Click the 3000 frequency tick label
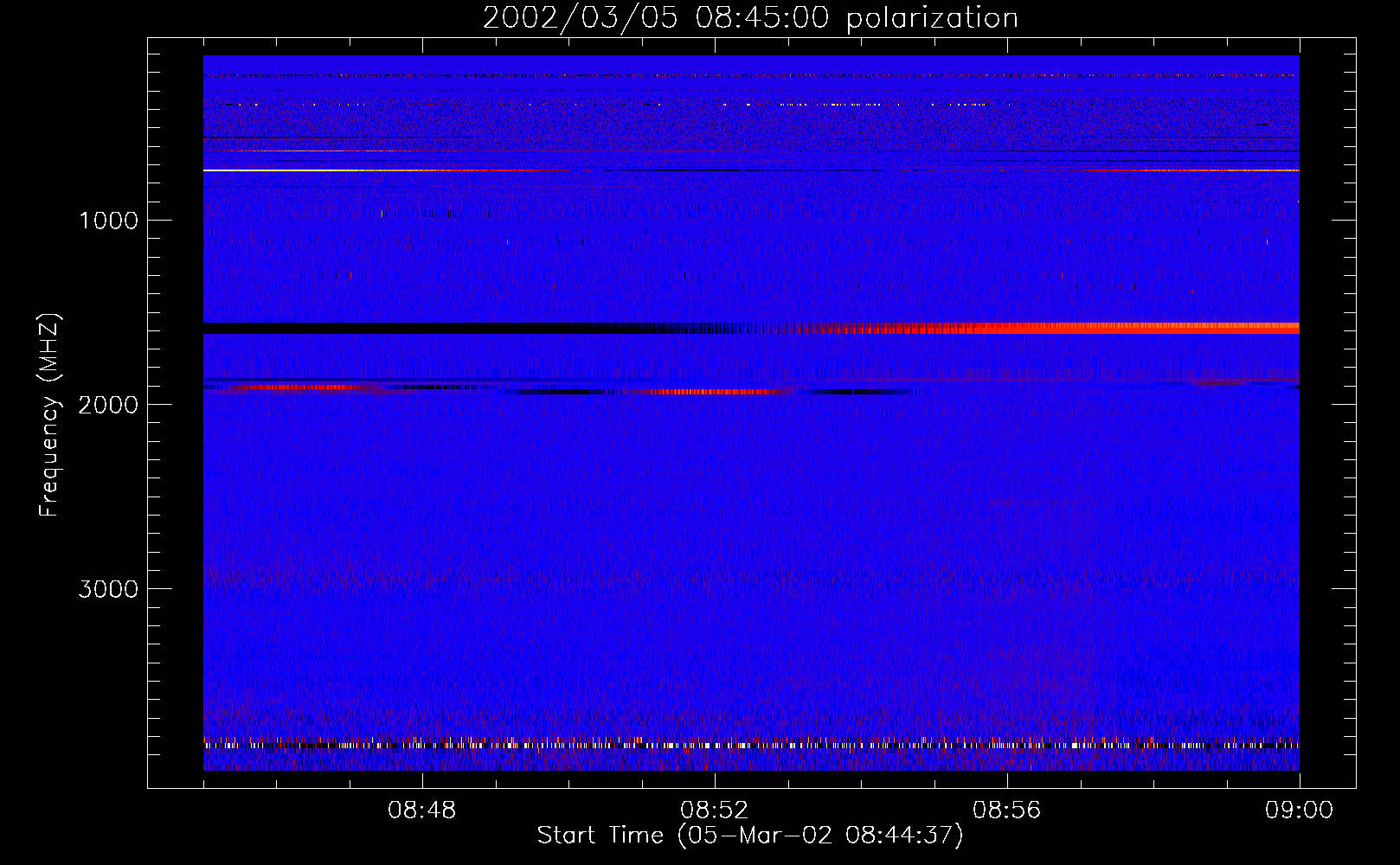This screenshot has width=1400, height=865. [x=109, y=589]
